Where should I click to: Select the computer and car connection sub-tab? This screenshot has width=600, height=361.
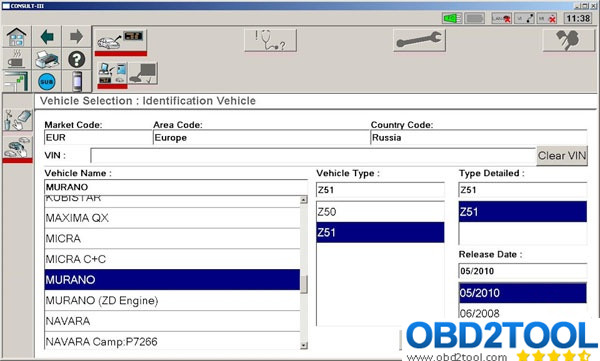tap(112, 74)
